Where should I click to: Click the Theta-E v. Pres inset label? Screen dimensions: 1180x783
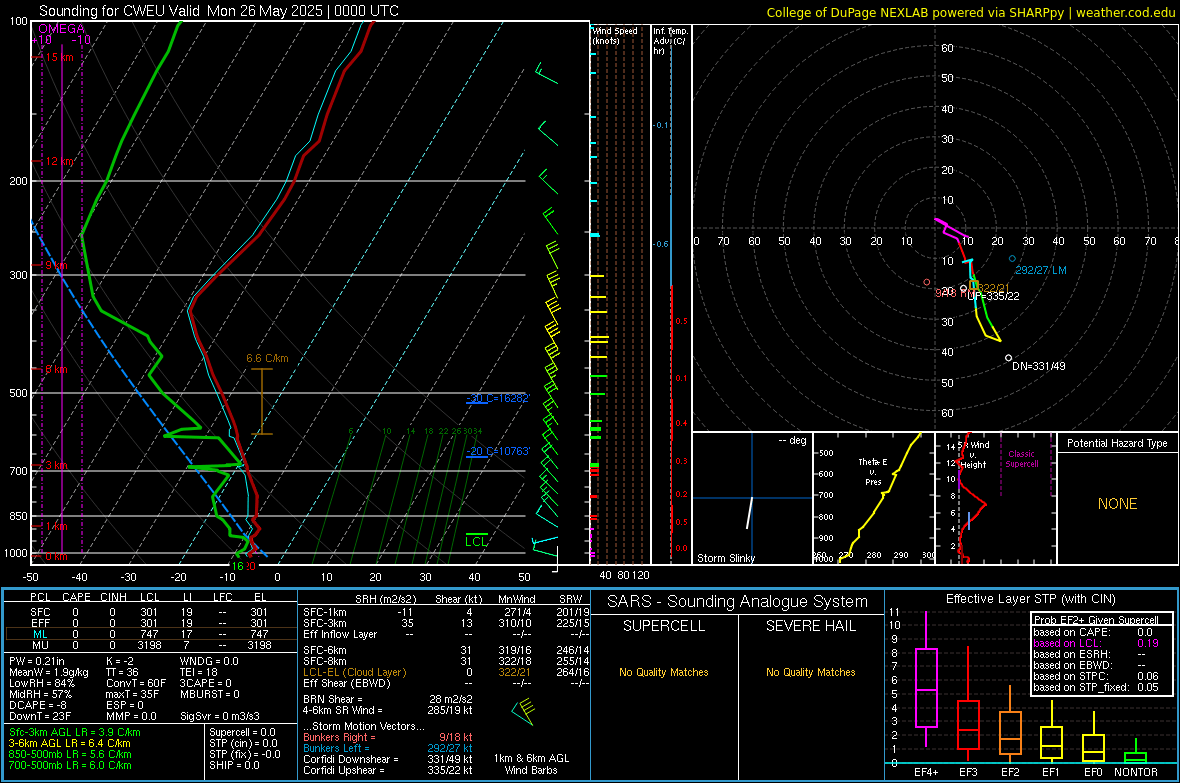click(x=873, y=471)
